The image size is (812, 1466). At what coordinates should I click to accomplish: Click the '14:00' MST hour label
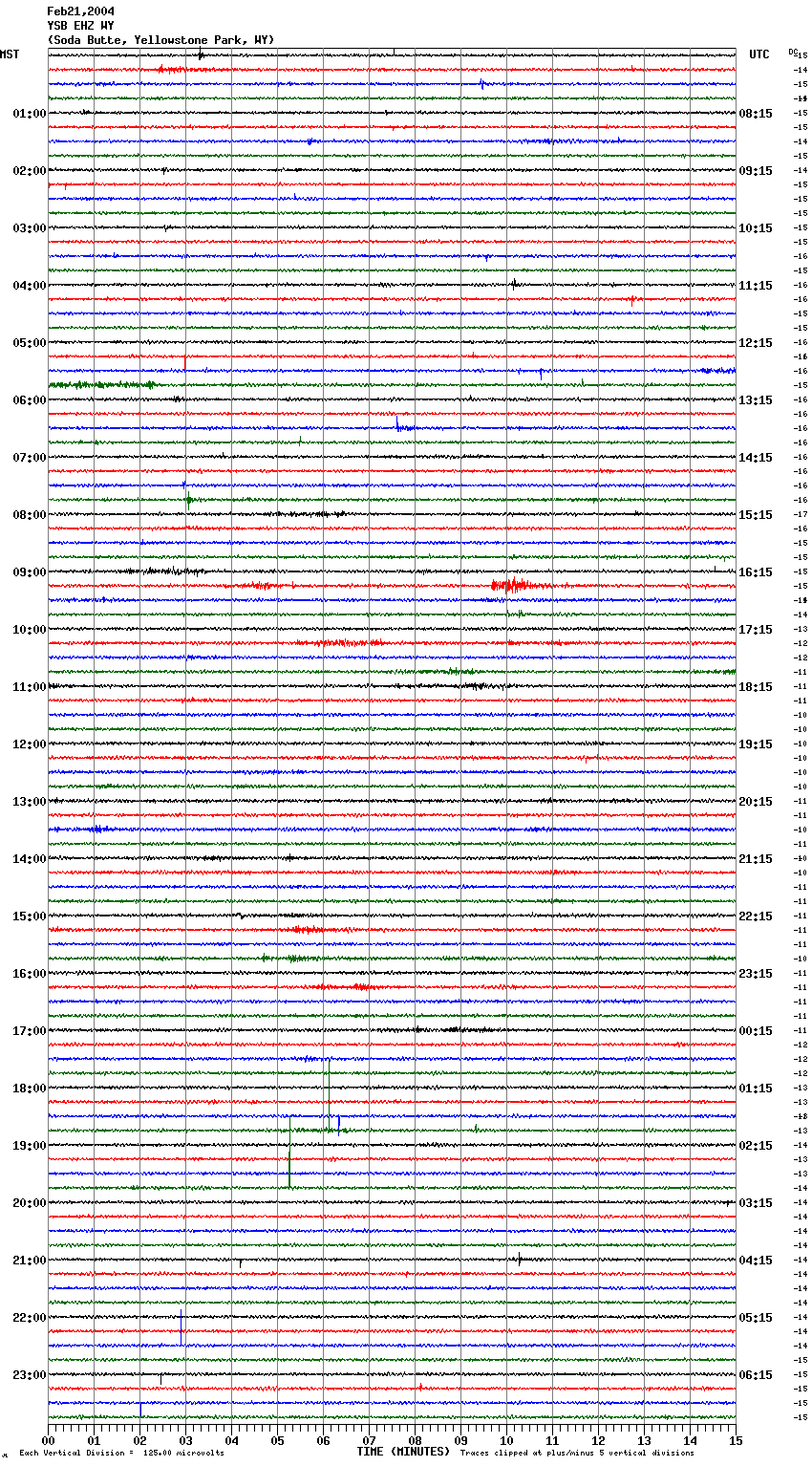[x=30, y=859]
